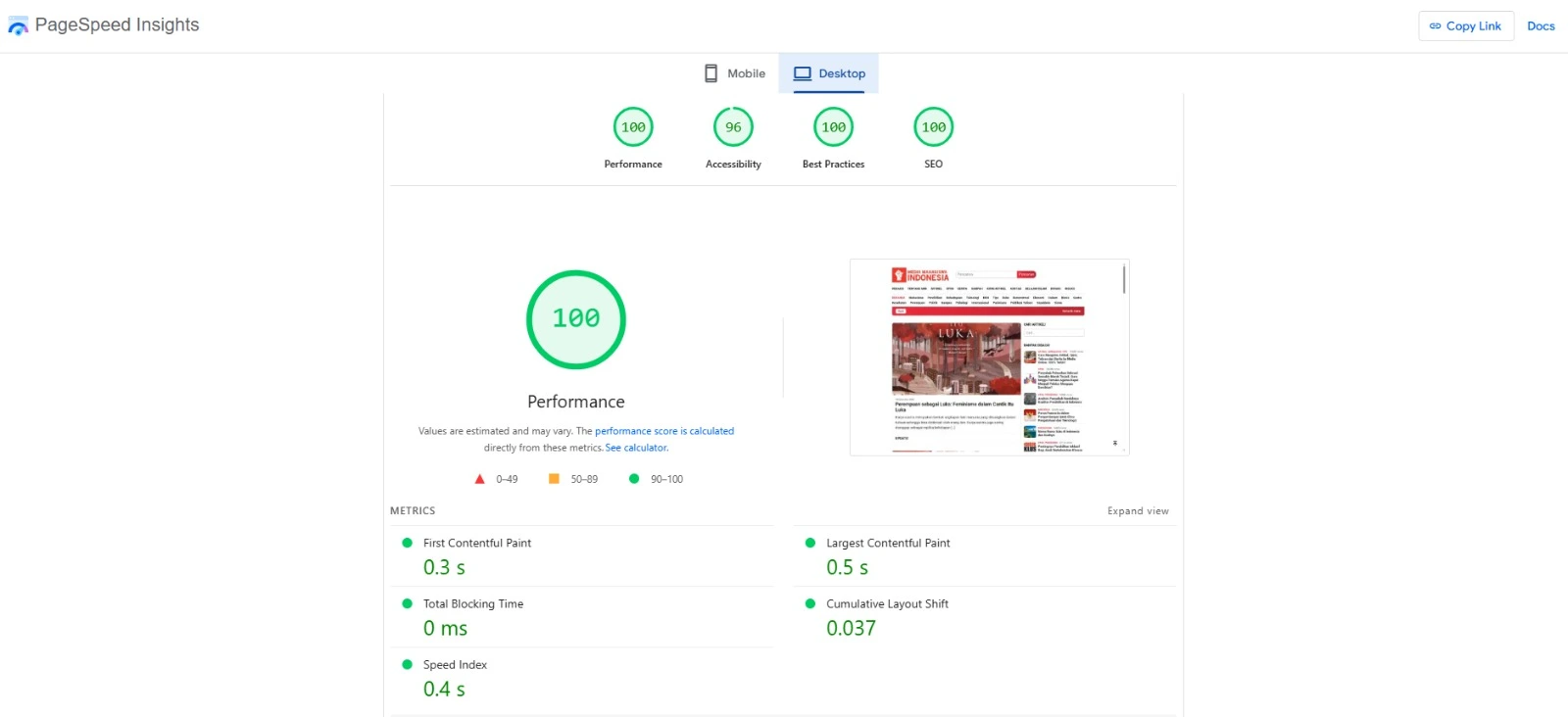Click the METRICS section heading

tap(413, 511)
